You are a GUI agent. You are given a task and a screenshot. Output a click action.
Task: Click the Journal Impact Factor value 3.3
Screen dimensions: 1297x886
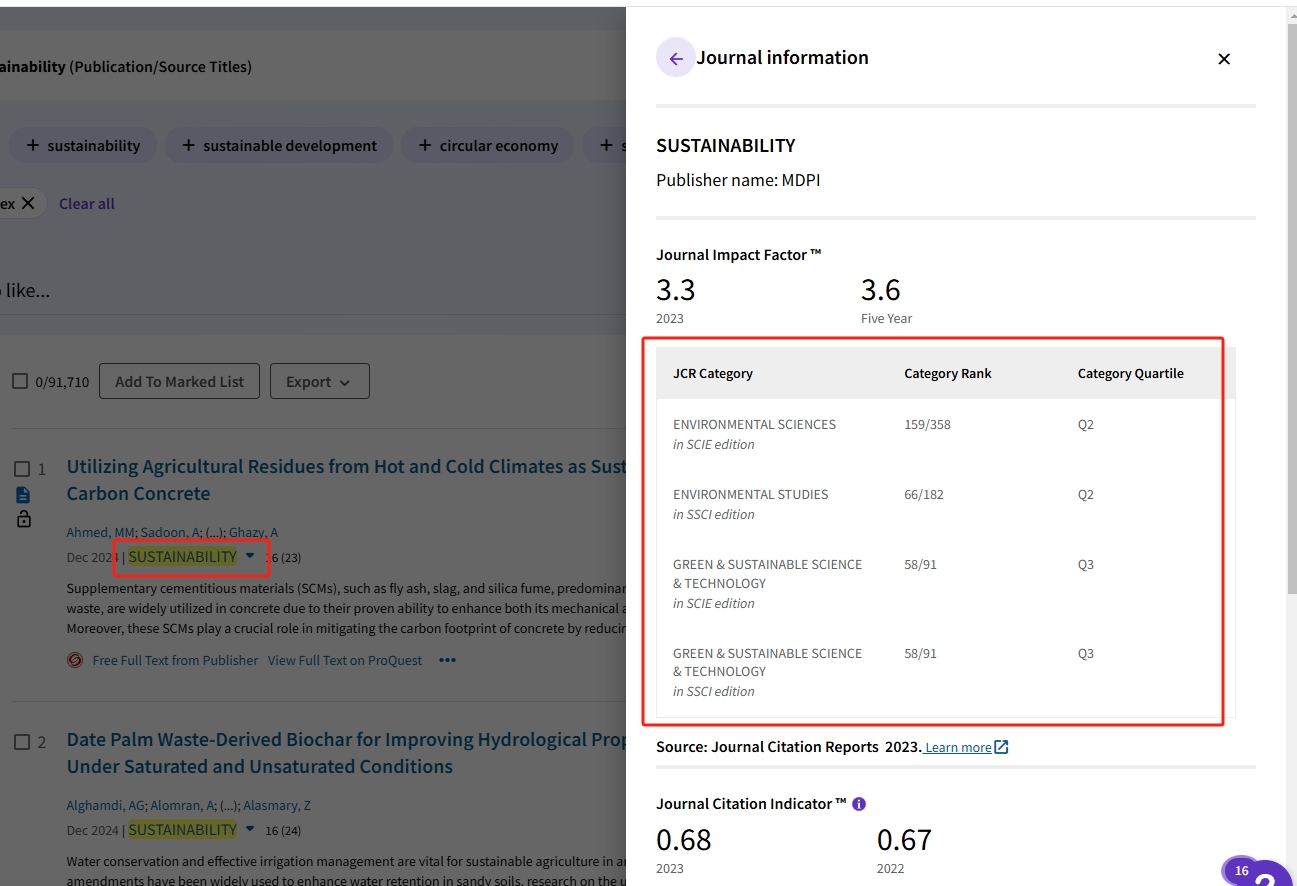675,290
